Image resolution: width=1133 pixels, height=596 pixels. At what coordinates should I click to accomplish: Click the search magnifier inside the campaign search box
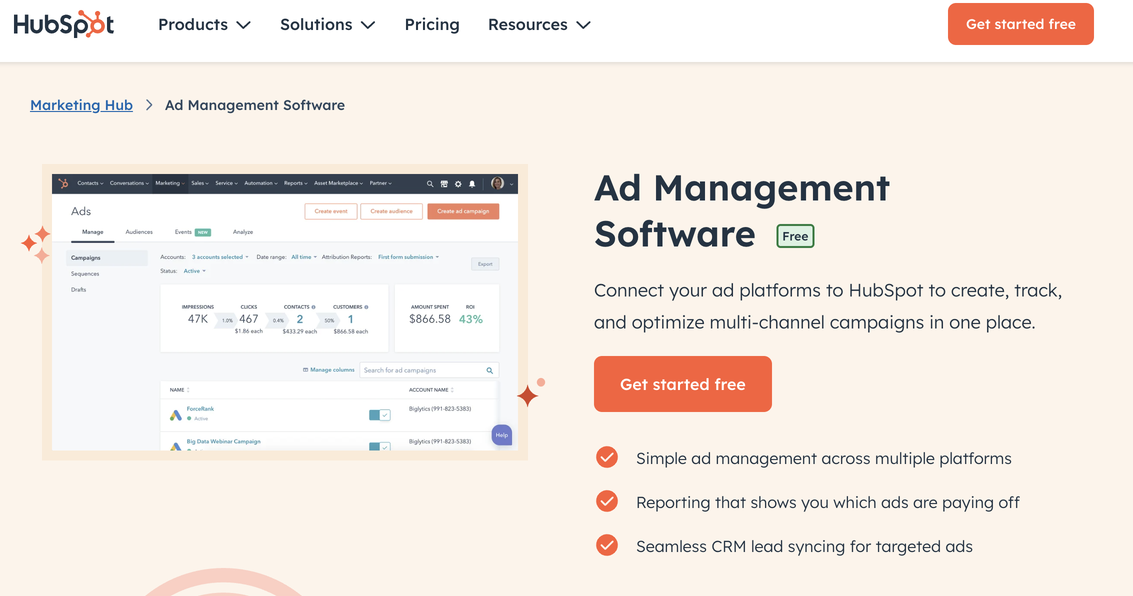(489, 369)
